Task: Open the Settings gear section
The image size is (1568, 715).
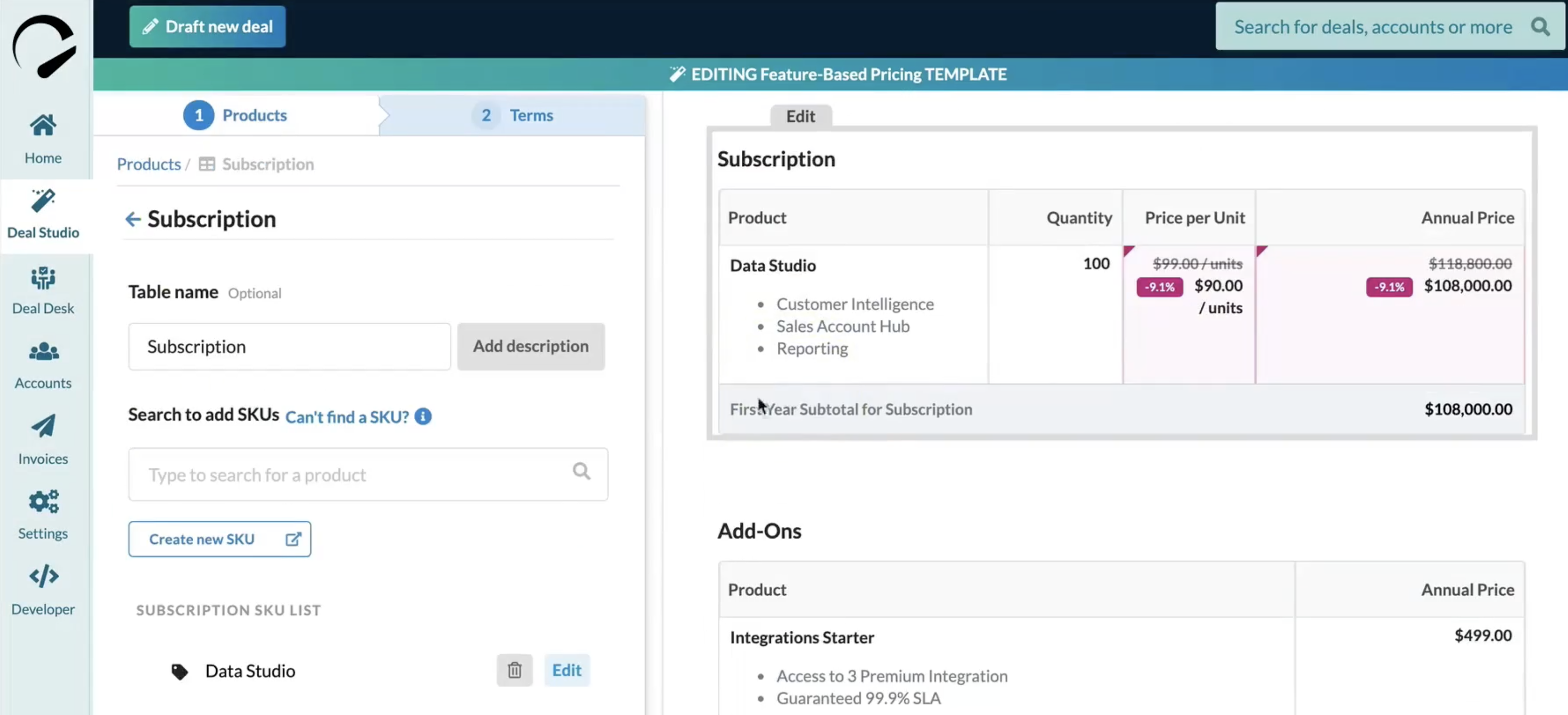Action: 43,515
